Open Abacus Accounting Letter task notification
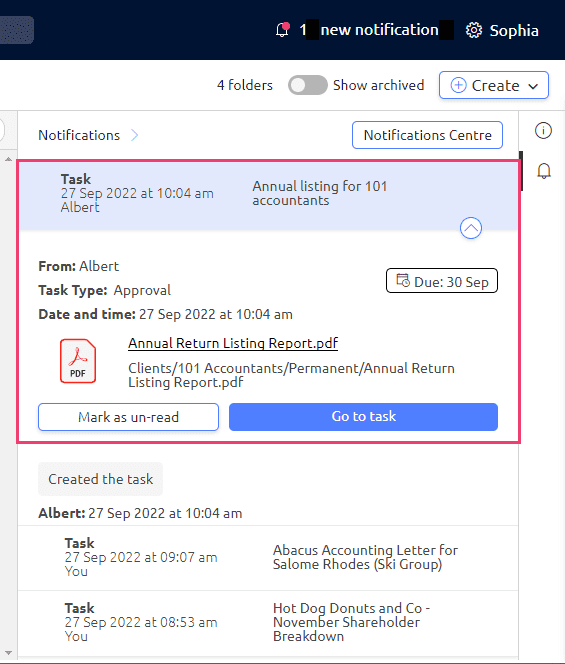The image size is (565, 664). click(x=268, y=558)
